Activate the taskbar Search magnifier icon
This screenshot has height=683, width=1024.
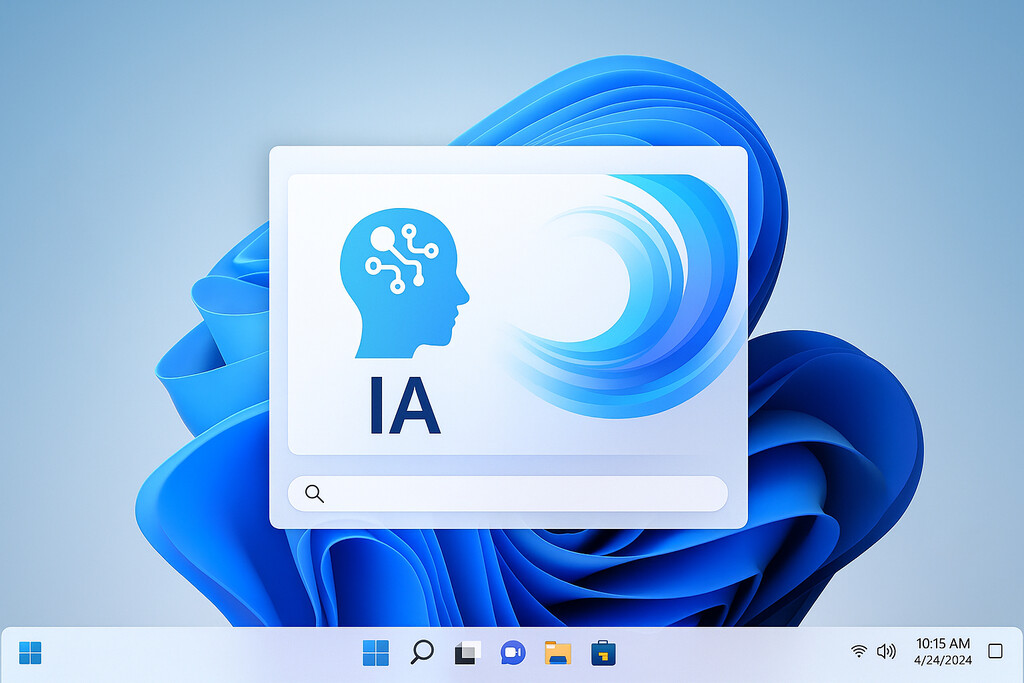pyautogui.click(x=421, y=652)
